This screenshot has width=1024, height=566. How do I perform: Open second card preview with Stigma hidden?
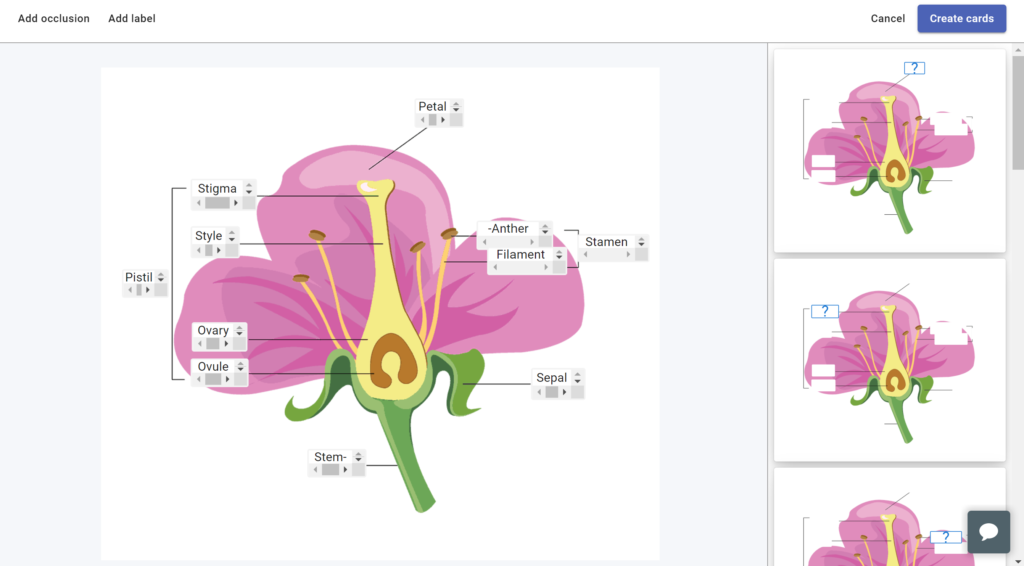(889, 360)
